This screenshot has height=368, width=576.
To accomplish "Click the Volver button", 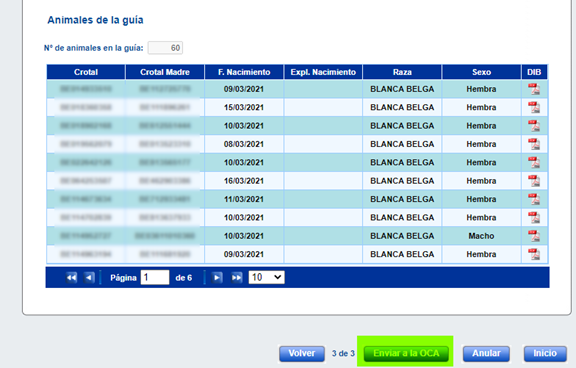I will coord(302,353).
